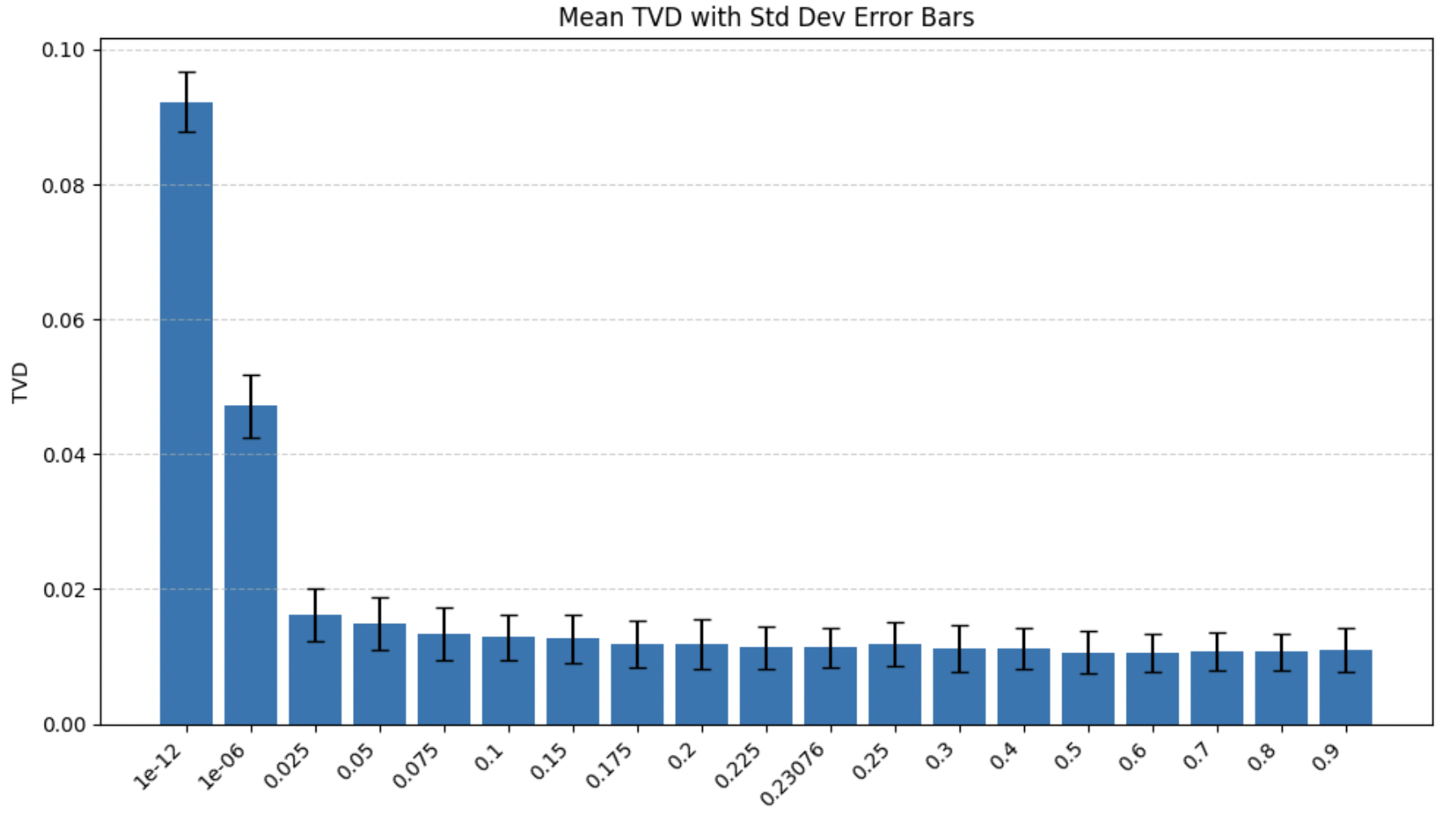Image resolution: width=1456 pixels, height=815 pixels.
Task: Click the TVD y-axis label
Action: (20, 382)
